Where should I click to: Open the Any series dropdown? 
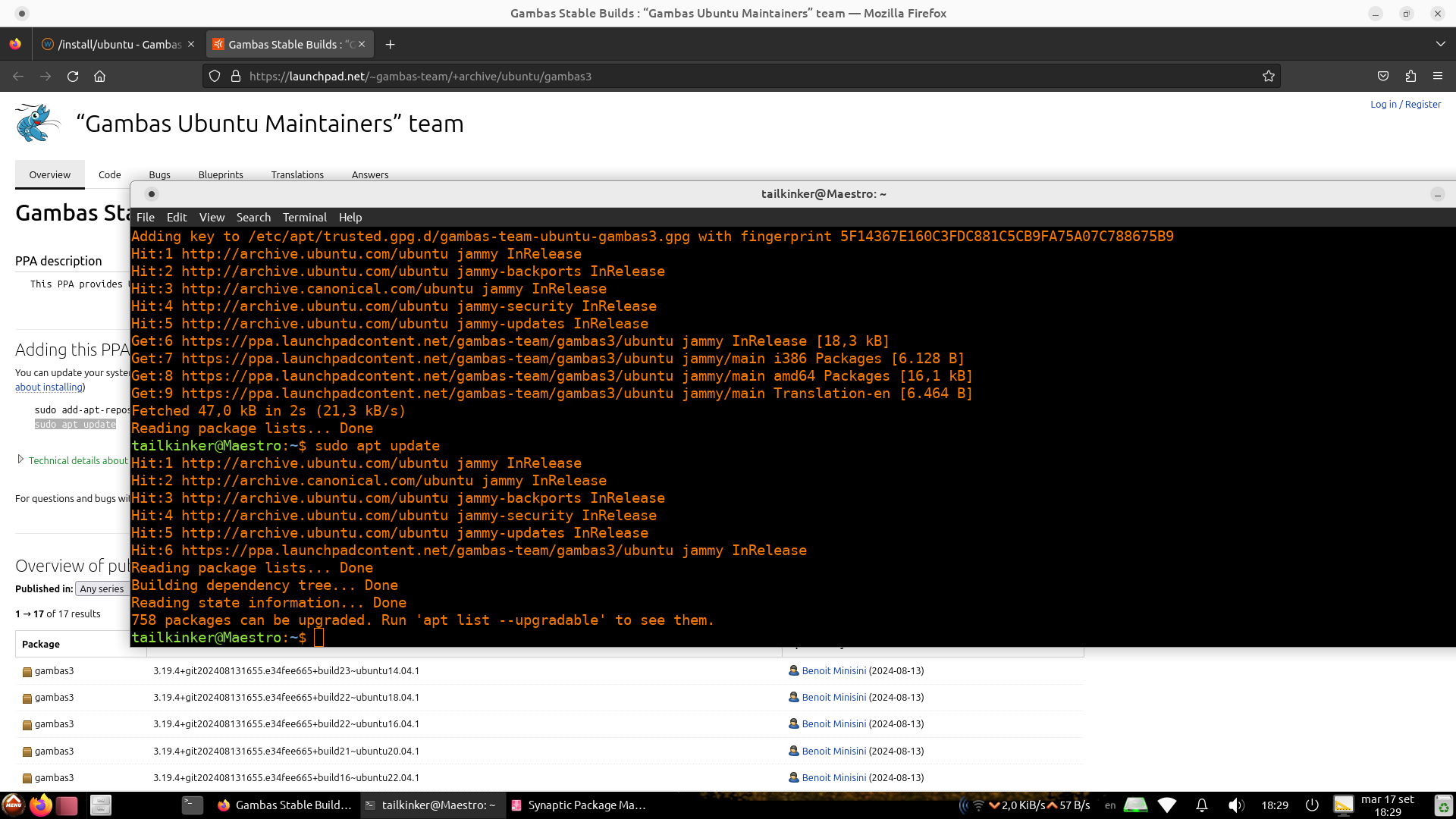102,588
